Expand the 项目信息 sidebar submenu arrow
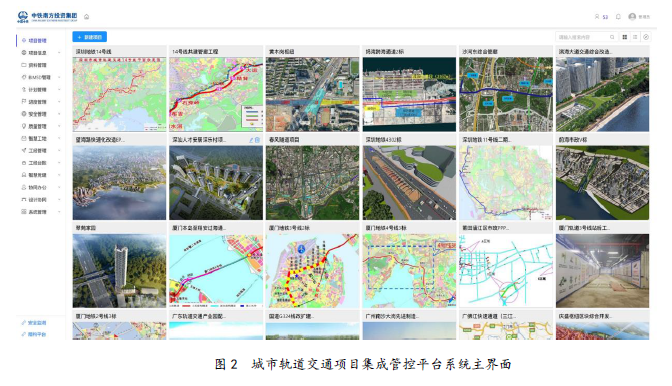 [x=59, y=53]
